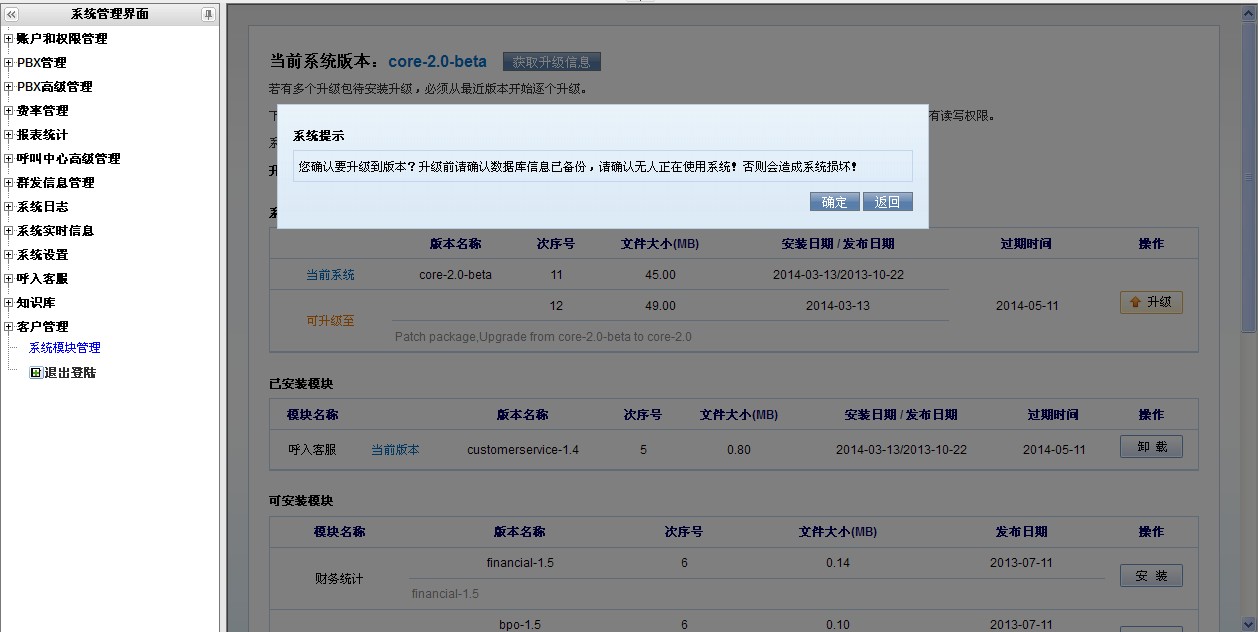Click the 获取升级信息 button
Screen dimensions: 1258x632
(551, 62)
